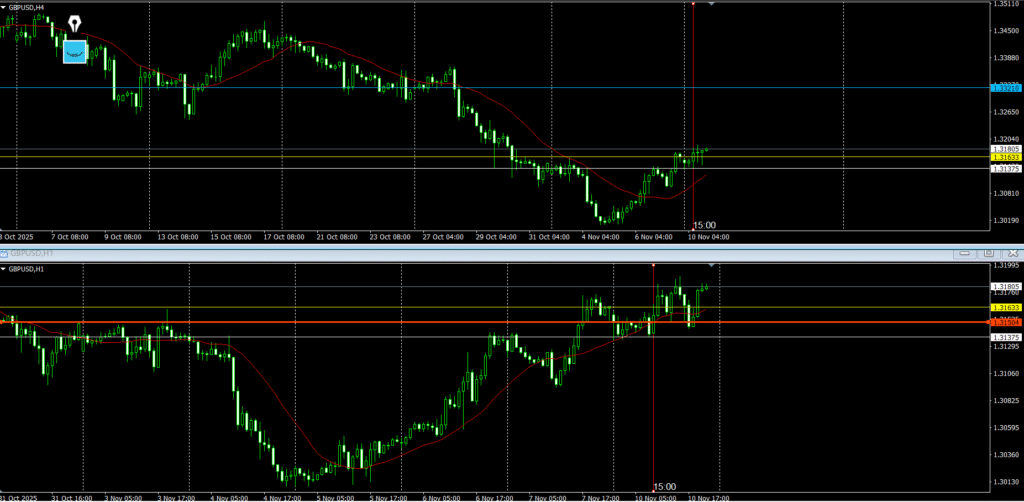Click the white pen nib icon on H4 chart
The width and height of the screenshot is (1024, 502).
[75, 23]
